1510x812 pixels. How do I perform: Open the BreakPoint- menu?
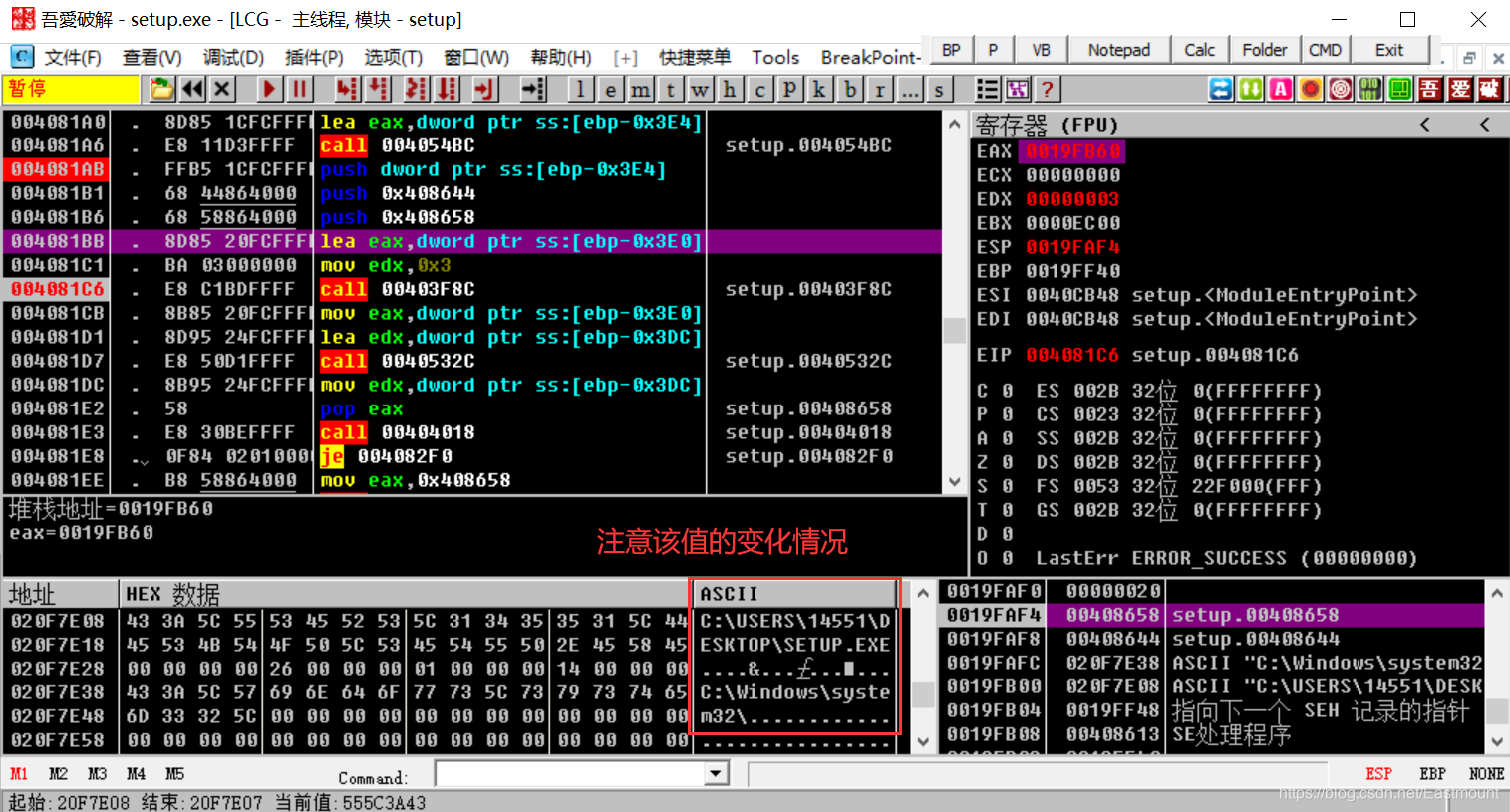click(870, 57)
